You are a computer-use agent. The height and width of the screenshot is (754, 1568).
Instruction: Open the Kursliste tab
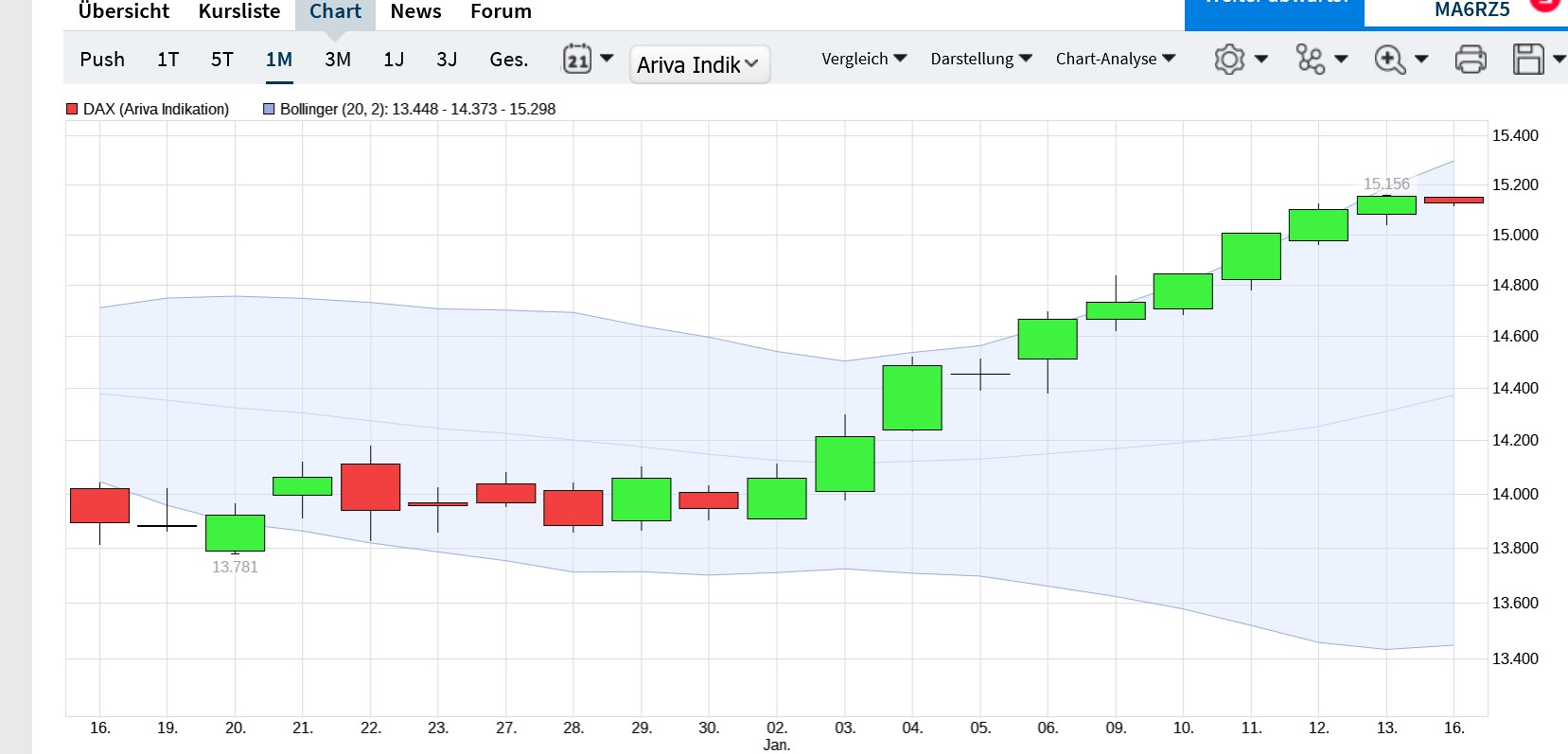(239, 11)
